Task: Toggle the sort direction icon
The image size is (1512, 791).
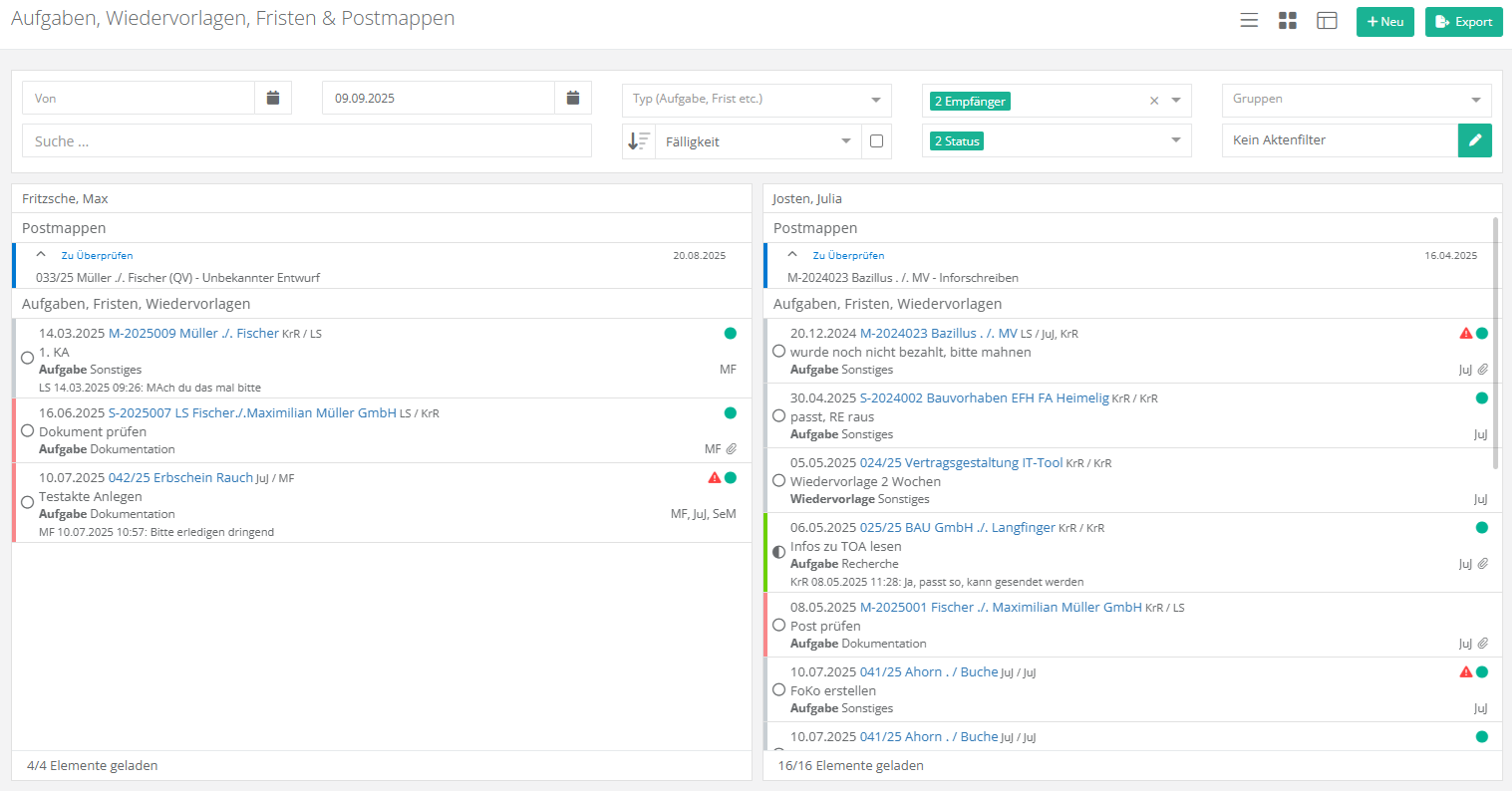Action: [639, 141]
